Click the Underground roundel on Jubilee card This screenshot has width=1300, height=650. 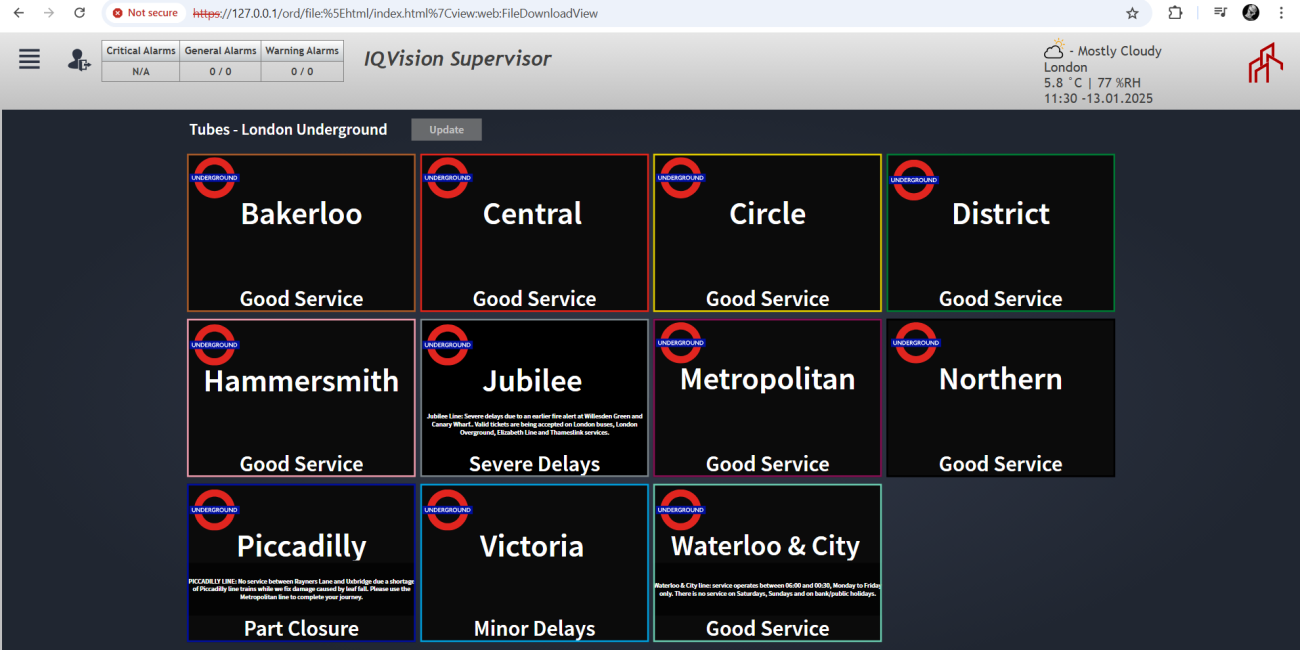coord(447,344)
